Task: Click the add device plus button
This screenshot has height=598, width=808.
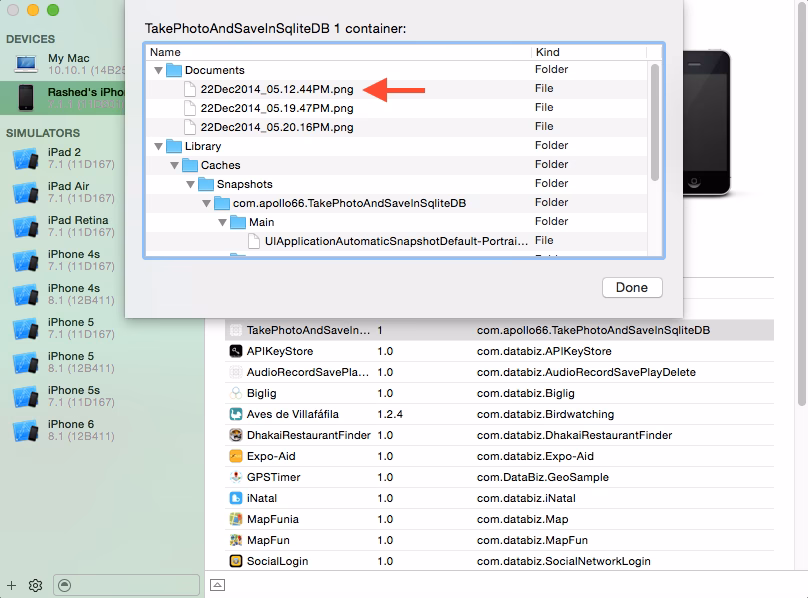Action: click(11, 585)
